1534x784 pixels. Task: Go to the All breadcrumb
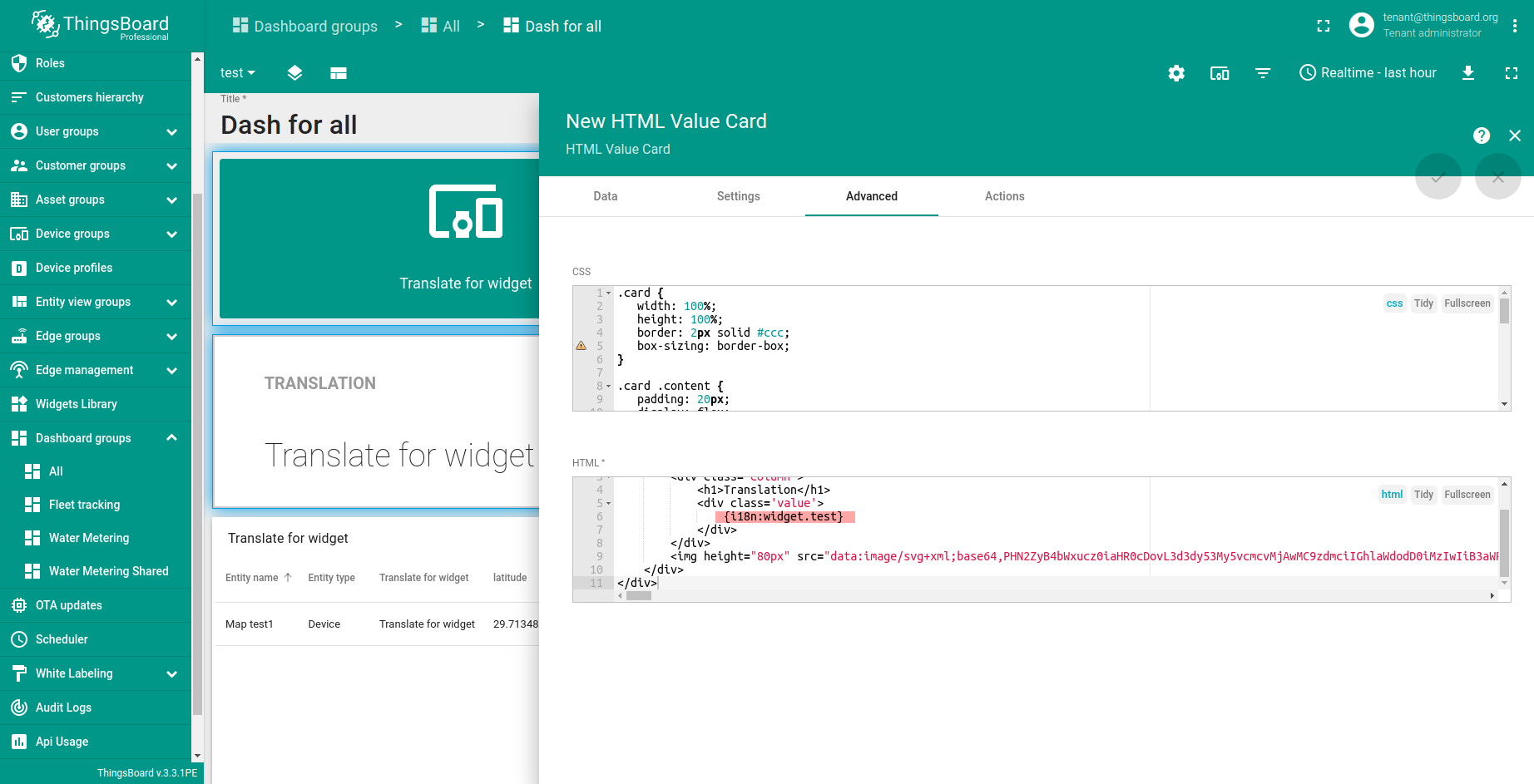point(440,26)
